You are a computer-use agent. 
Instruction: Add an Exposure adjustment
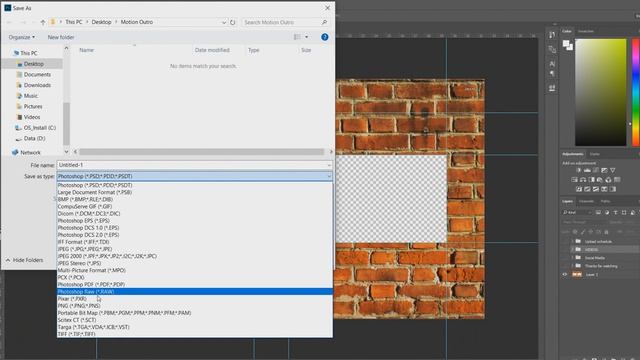(x=604, y=170)
